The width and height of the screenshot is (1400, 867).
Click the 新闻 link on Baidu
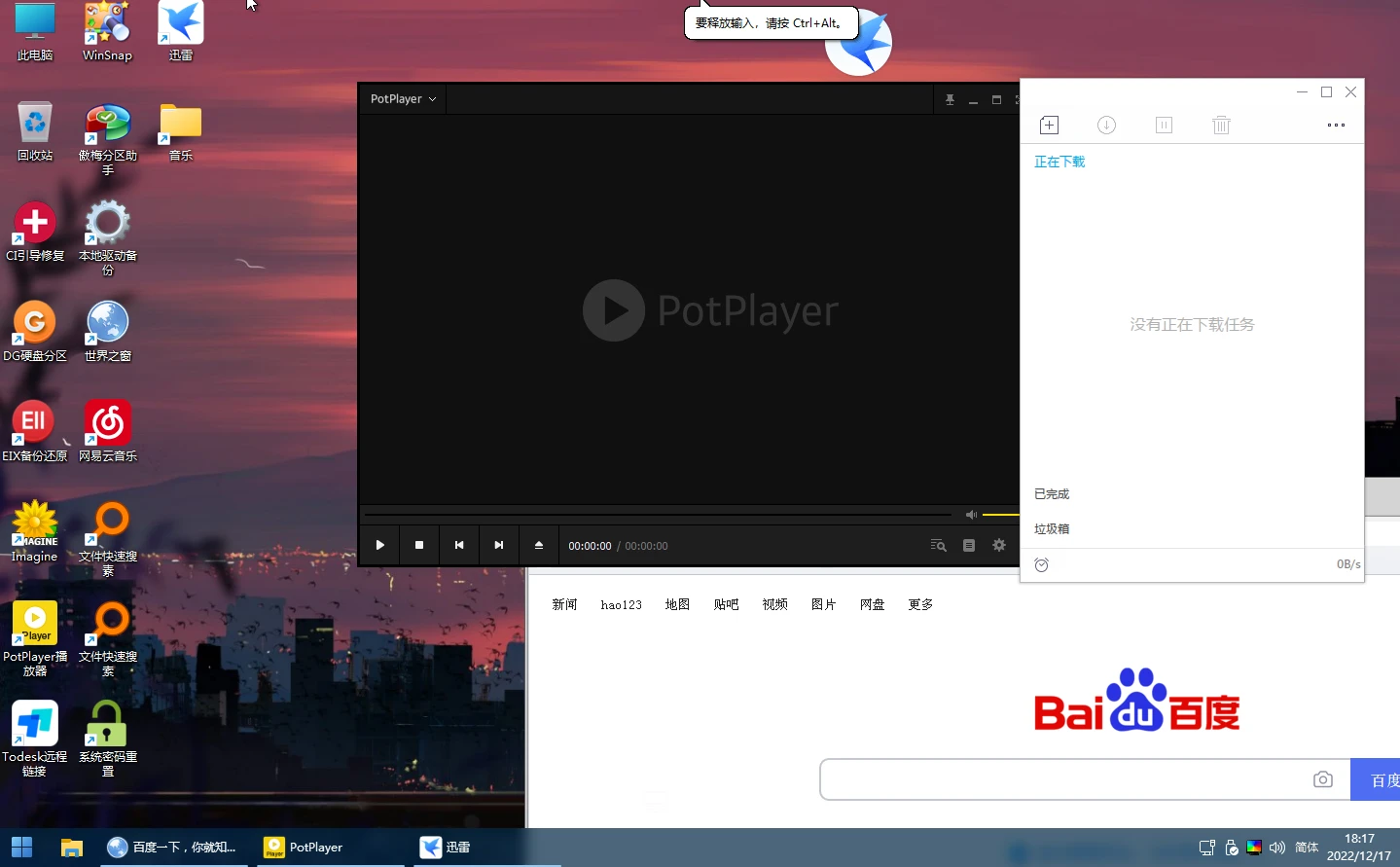tap(564, 604)
